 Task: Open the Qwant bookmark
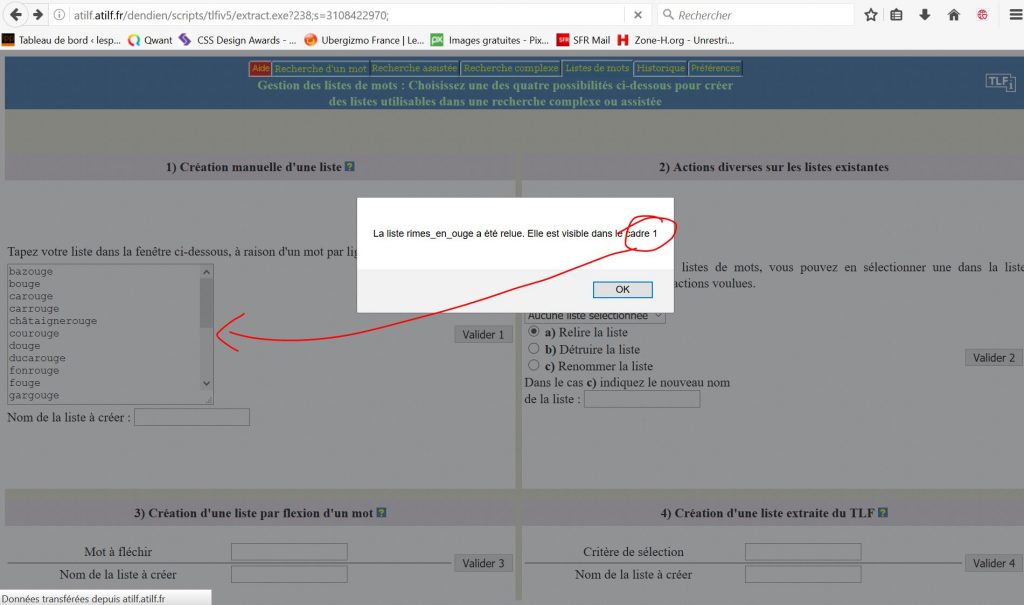point(150,40)
